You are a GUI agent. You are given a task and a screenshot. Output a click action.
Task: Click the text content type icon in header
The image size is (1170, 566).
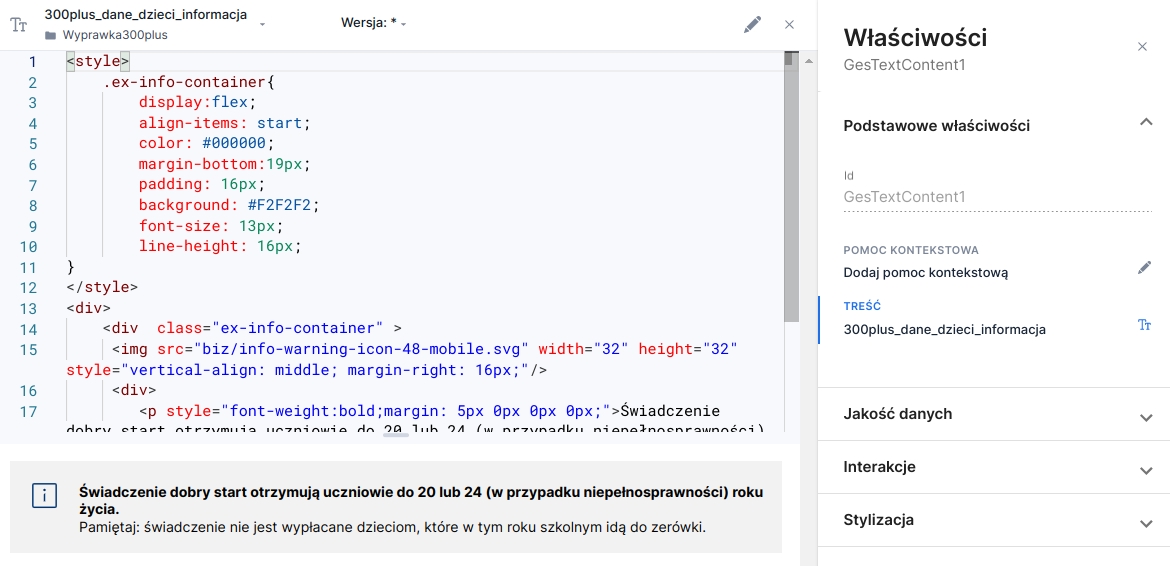click(18, 25)
